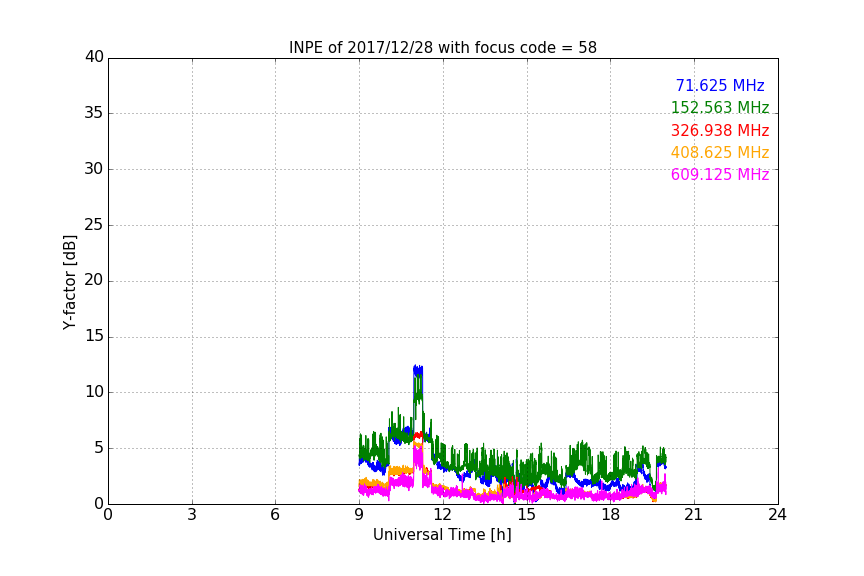The image size is (864, 576).
Task: Click the x-axis tick value 12
Action: coord(442,515)
